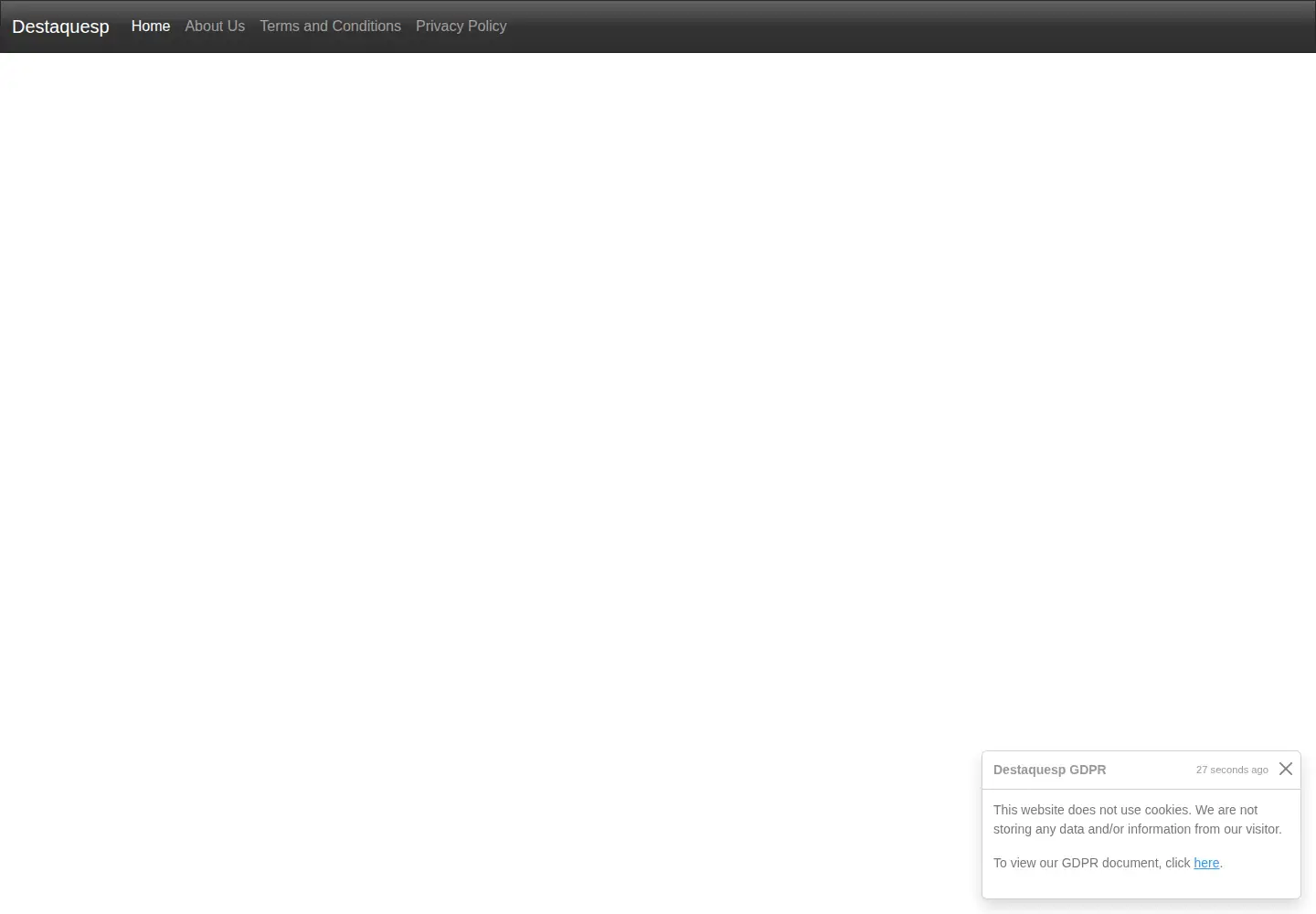Image resolution: width=1316 pixels, height=914 pixels.
Task: Click the 'Destaquesp GDPR' toast title
Action: (x=1049, y=770)
